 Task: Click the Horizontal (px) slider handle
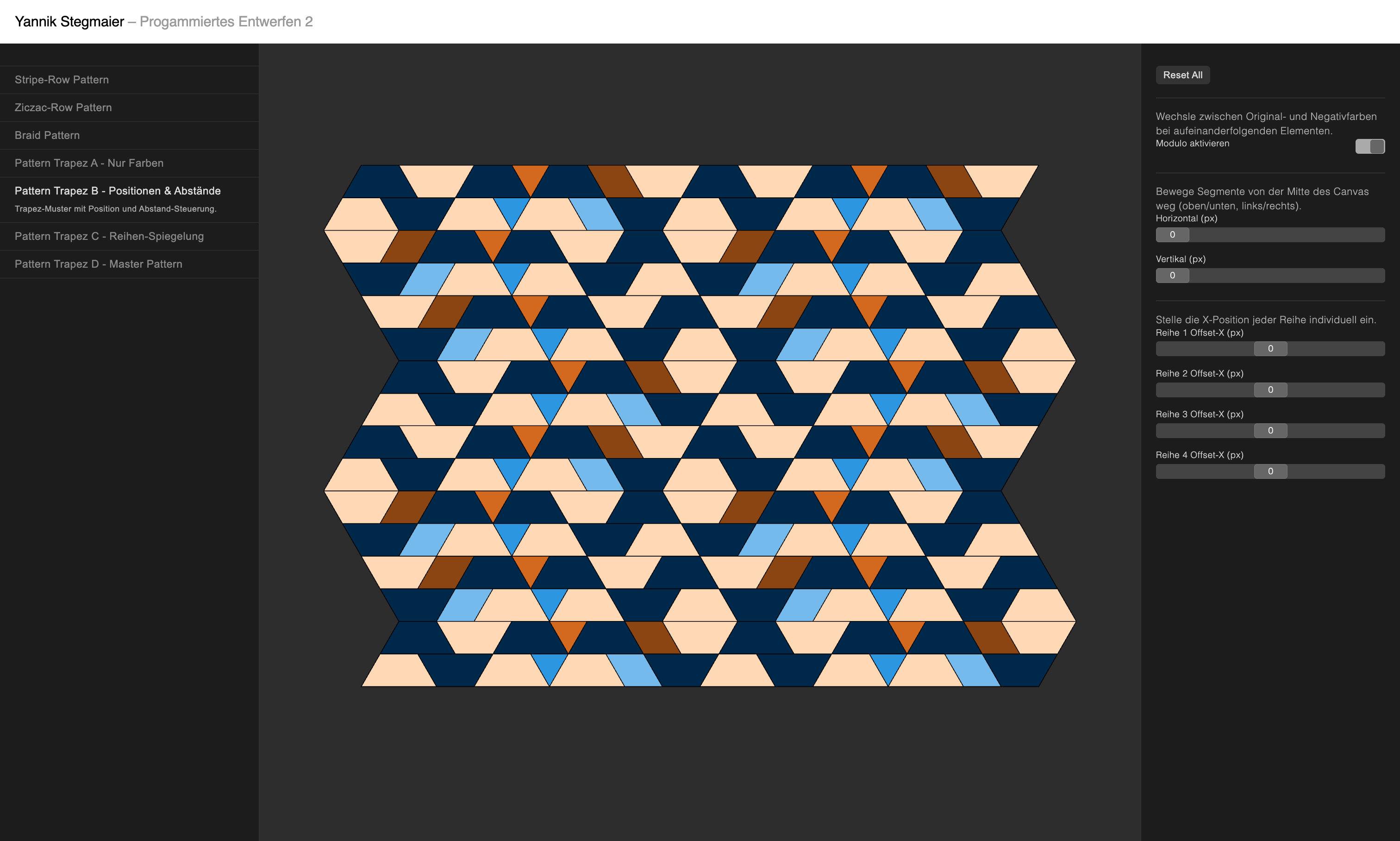(1172, 235)
